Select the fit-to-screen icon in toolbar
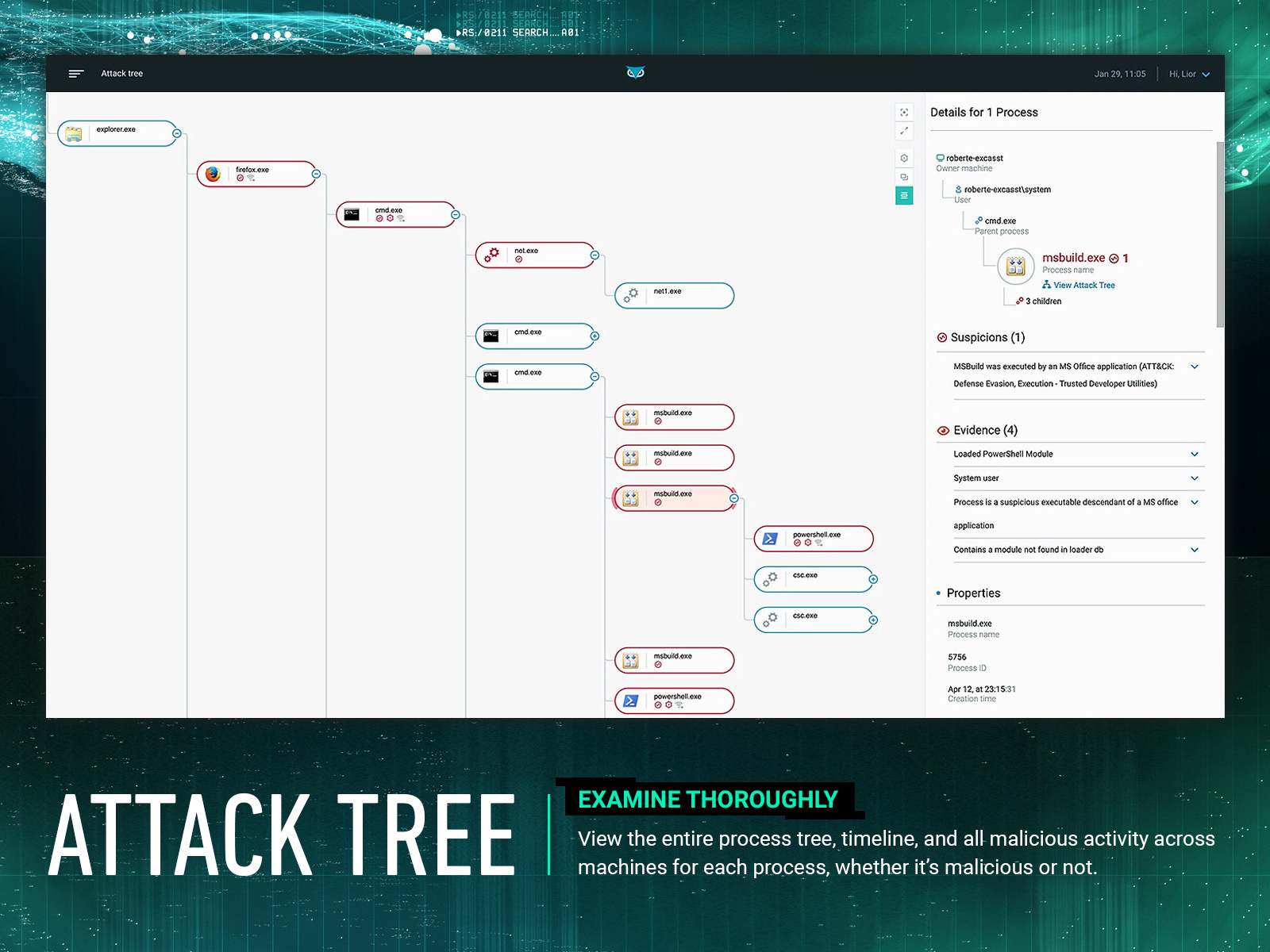The width and height of the screenshot is (1270, 952). [x=904, y=111]
